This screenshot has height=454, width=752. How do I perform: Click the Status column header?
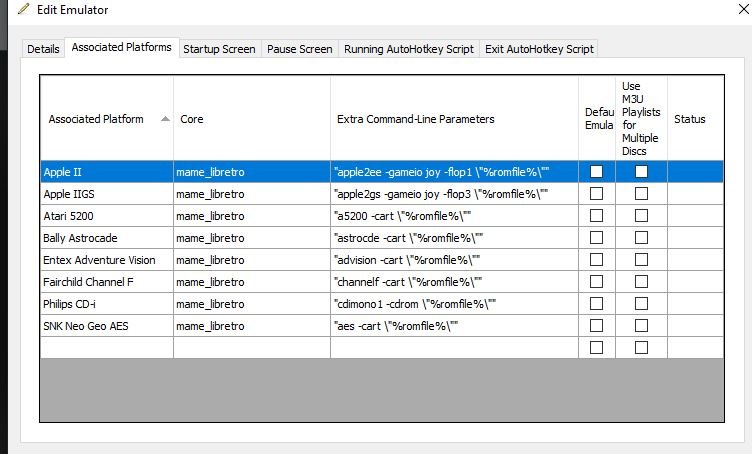click(696, 119)
